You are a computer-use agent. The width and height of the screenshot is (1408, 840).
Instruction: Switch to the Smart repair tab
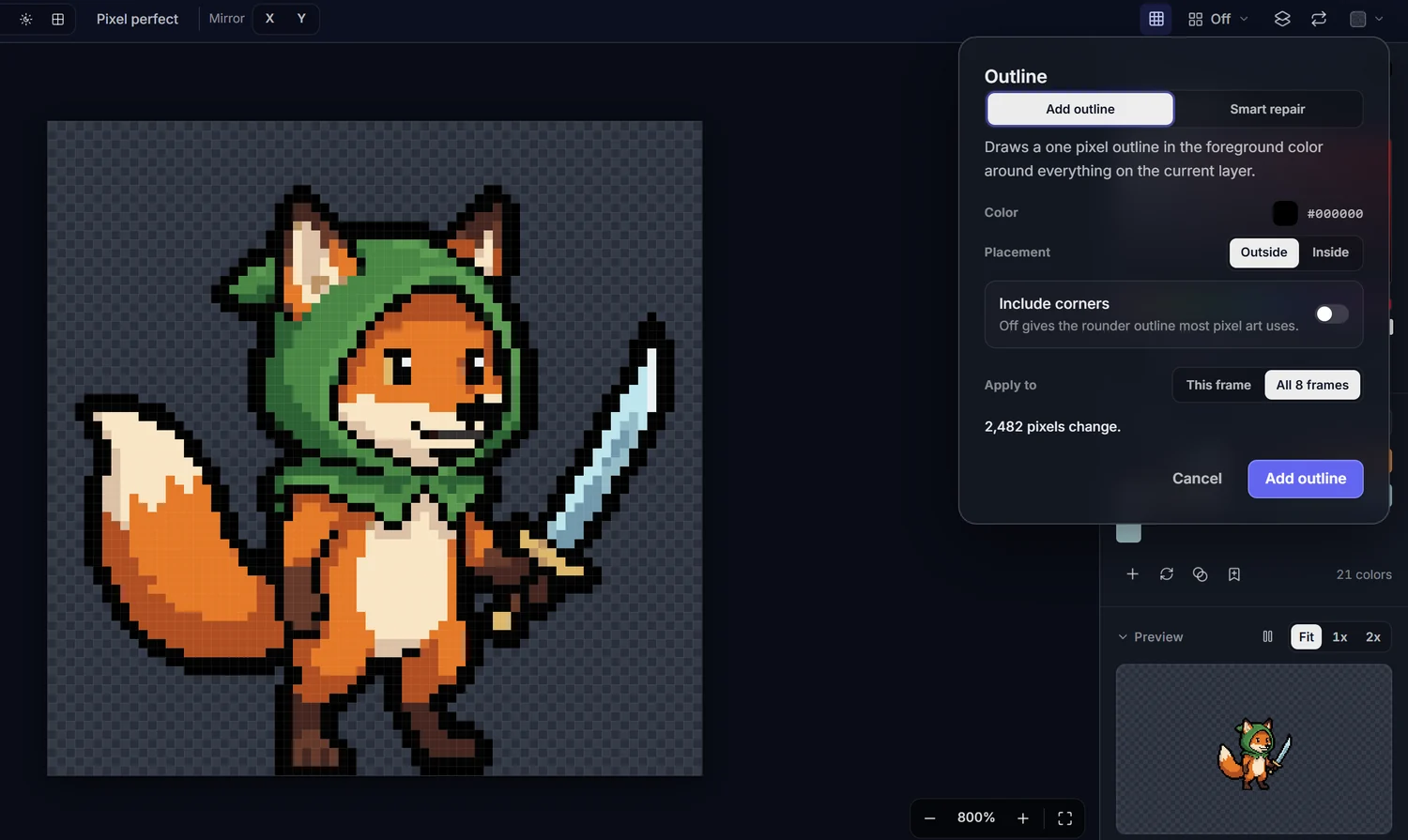click(x=1267, y=109)
